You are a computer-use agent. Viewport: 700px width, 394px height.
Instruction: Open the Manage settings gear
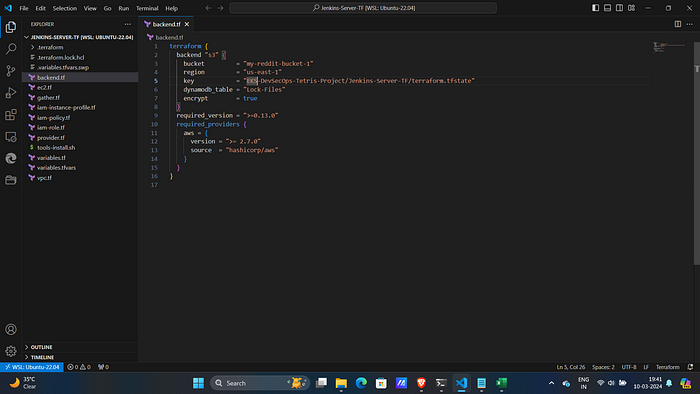click(11, 351)
